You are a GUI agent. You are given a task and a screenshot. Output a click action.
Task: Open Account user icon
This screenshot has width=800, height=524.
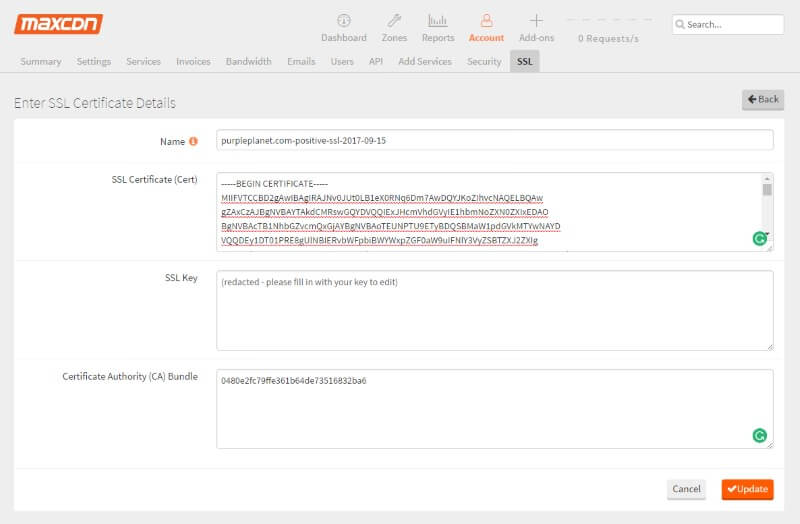[x=486, y=21]
